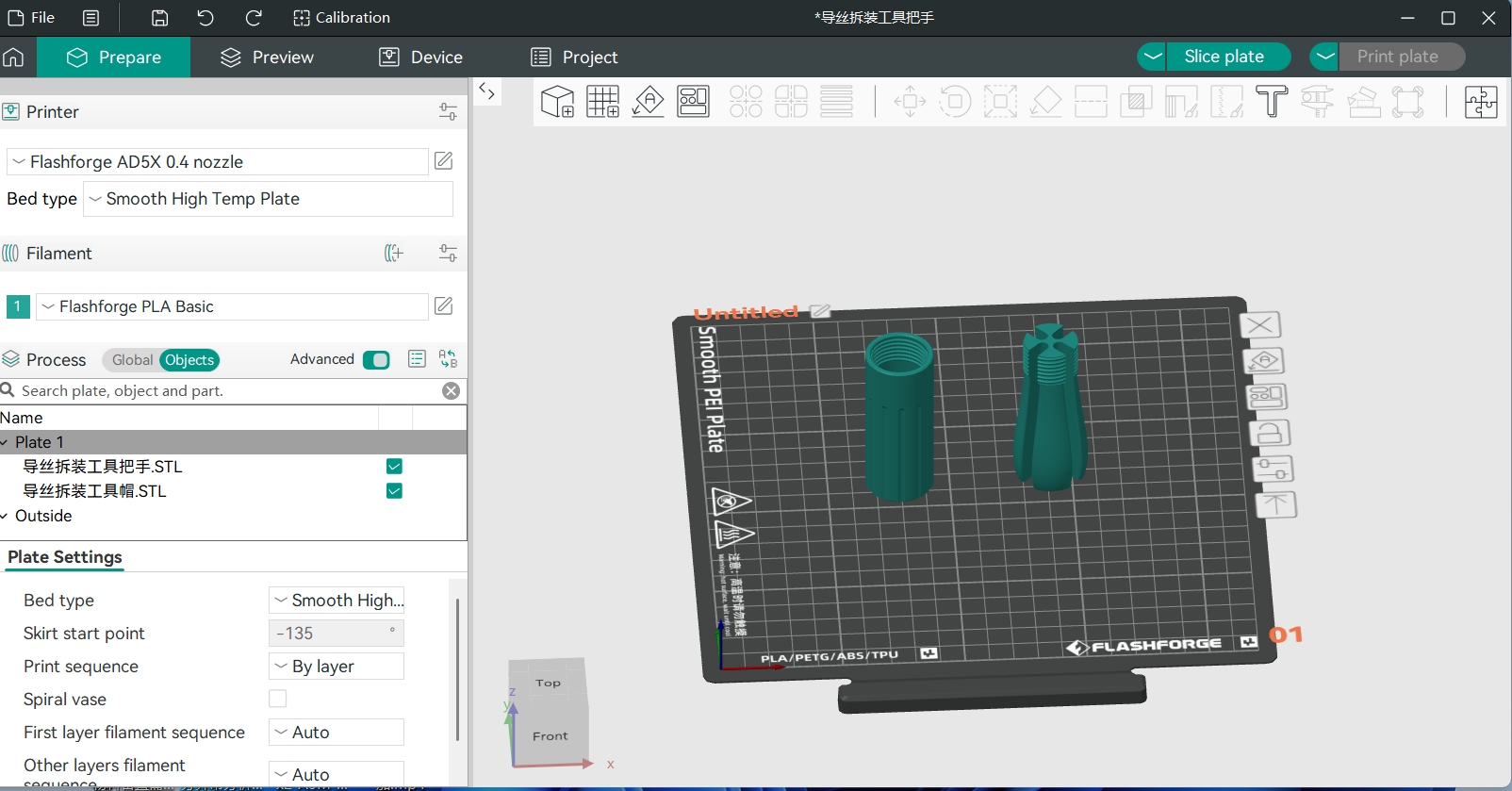Click the add filament icon
This screenshot has width=1512, height=791.
394,253
